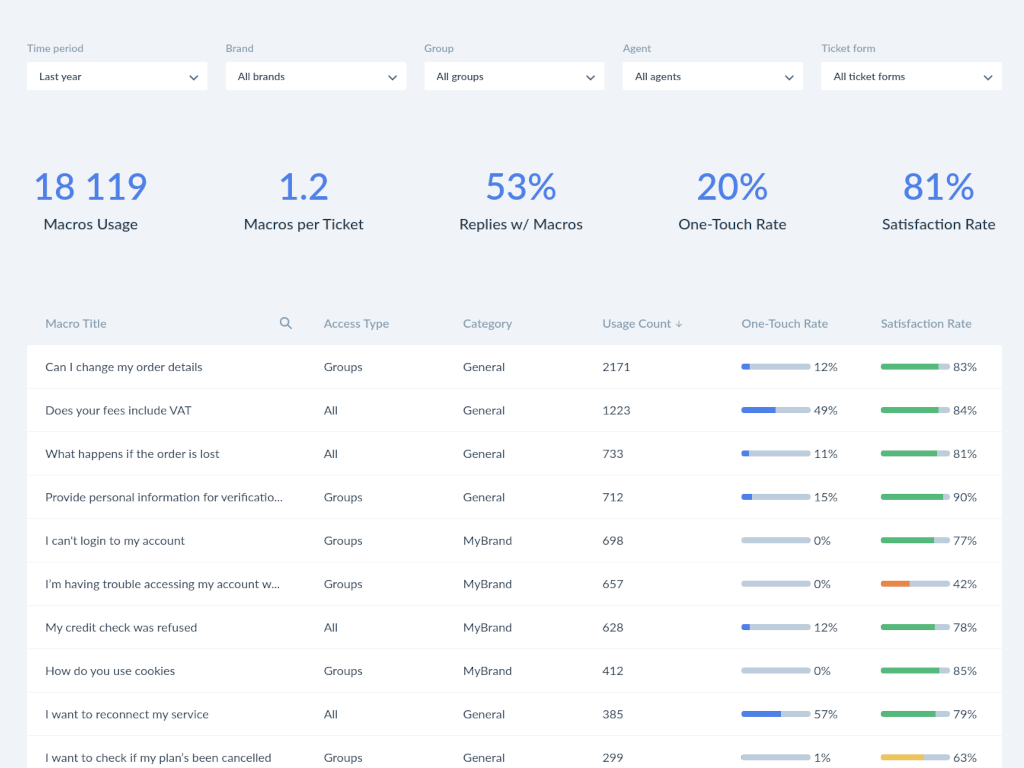Click usage count value 657
The width and height of the screenshot is (1024, 768).
coord(613,584)
